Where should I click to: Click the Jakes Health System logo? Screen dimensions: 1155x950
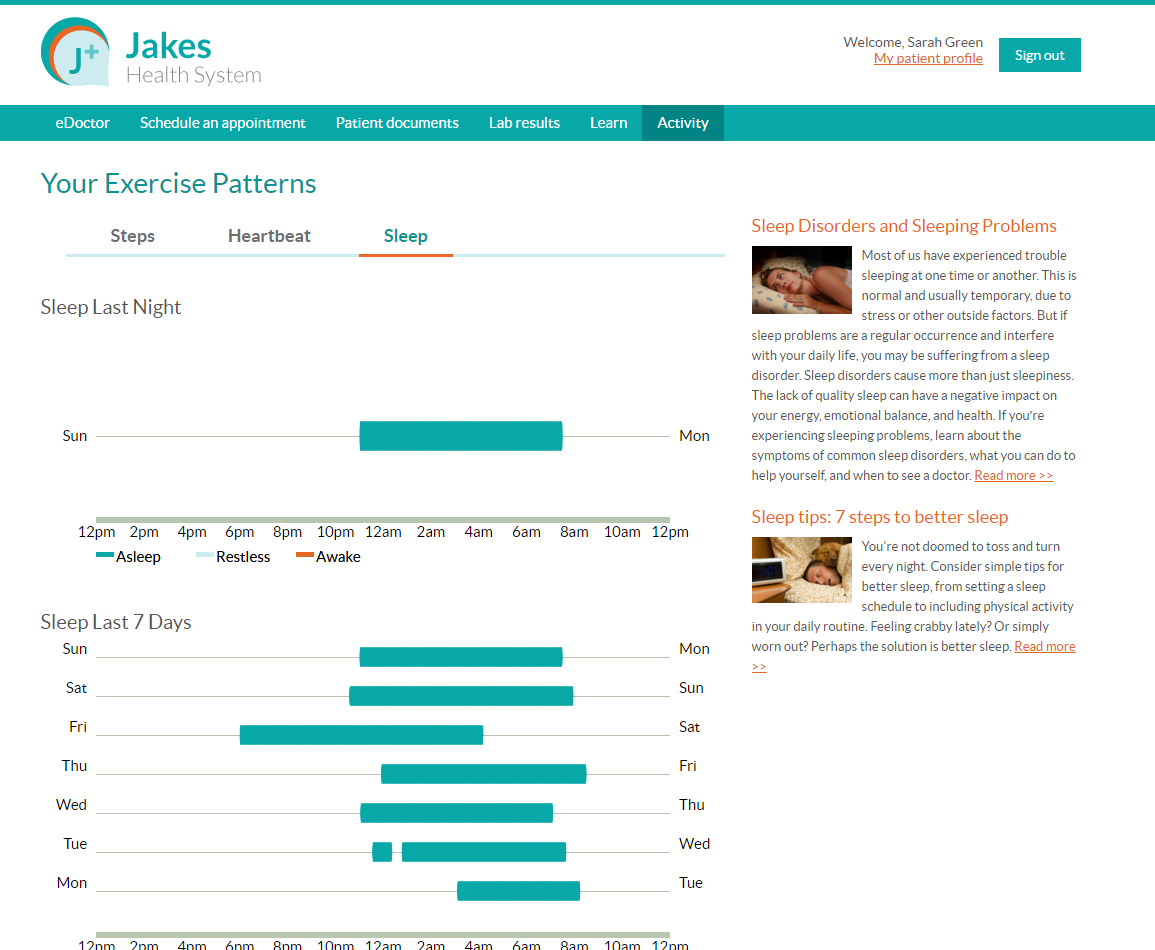(x=151, y=52)
